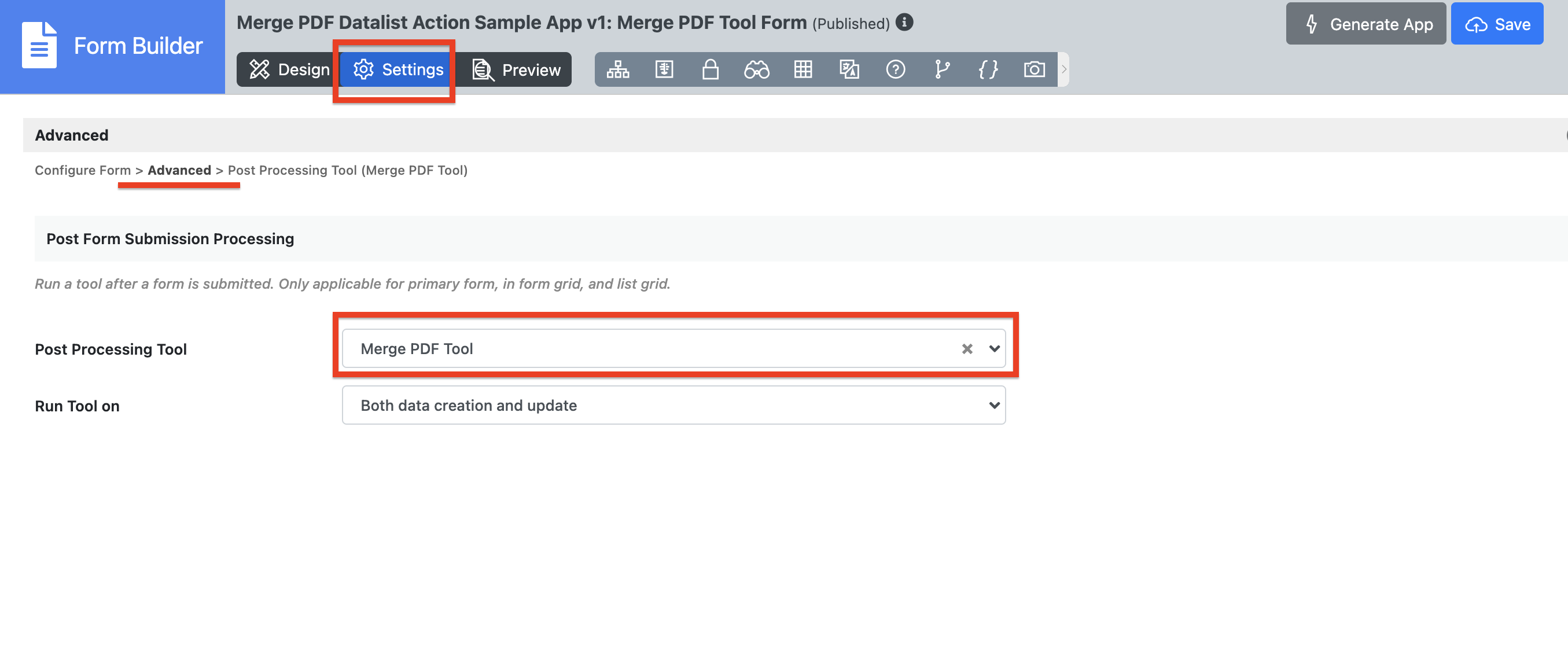Viewport: 1568px width, 670px height.
Task: Open the Settings tab
Action: (x=398, y=69)
